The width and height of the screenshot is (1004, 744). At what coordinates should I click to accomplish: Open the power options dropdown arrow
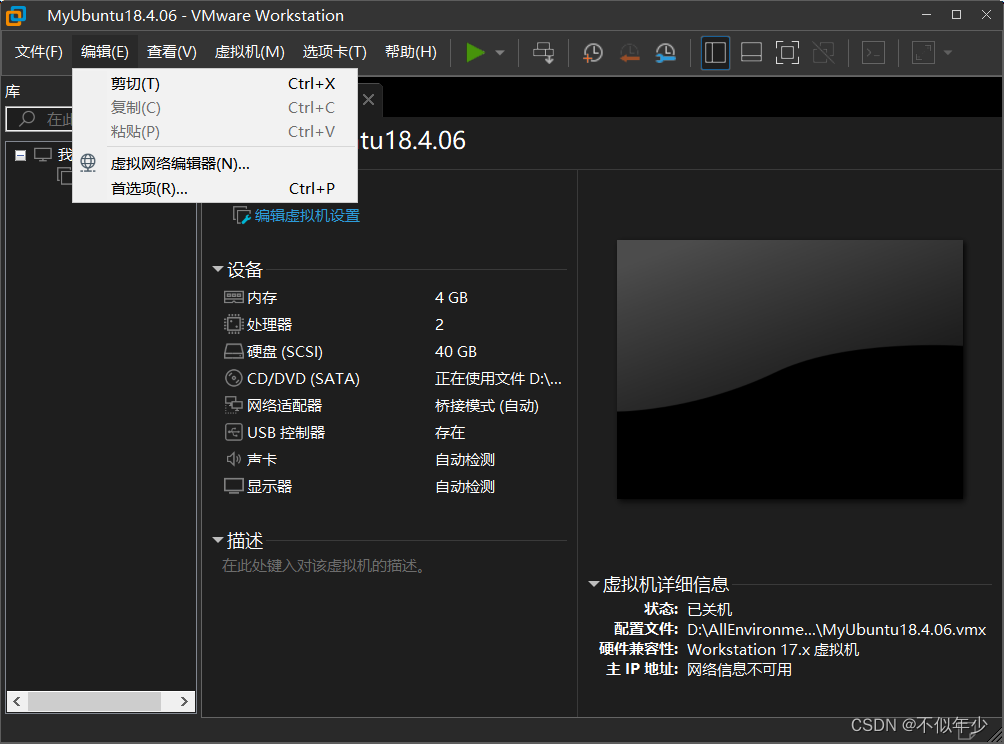pos(500,53)
